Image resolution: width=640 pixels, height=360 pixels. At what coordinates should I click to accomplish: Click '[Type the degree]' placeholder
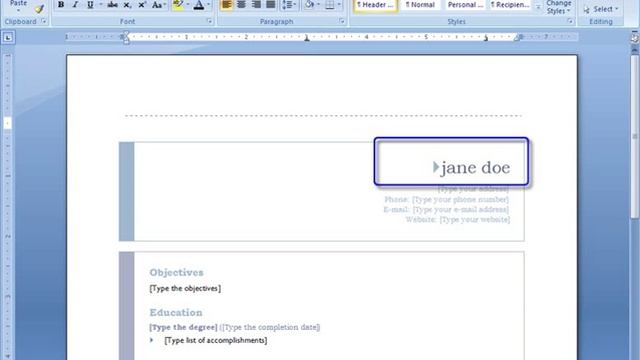coord(183,327)
